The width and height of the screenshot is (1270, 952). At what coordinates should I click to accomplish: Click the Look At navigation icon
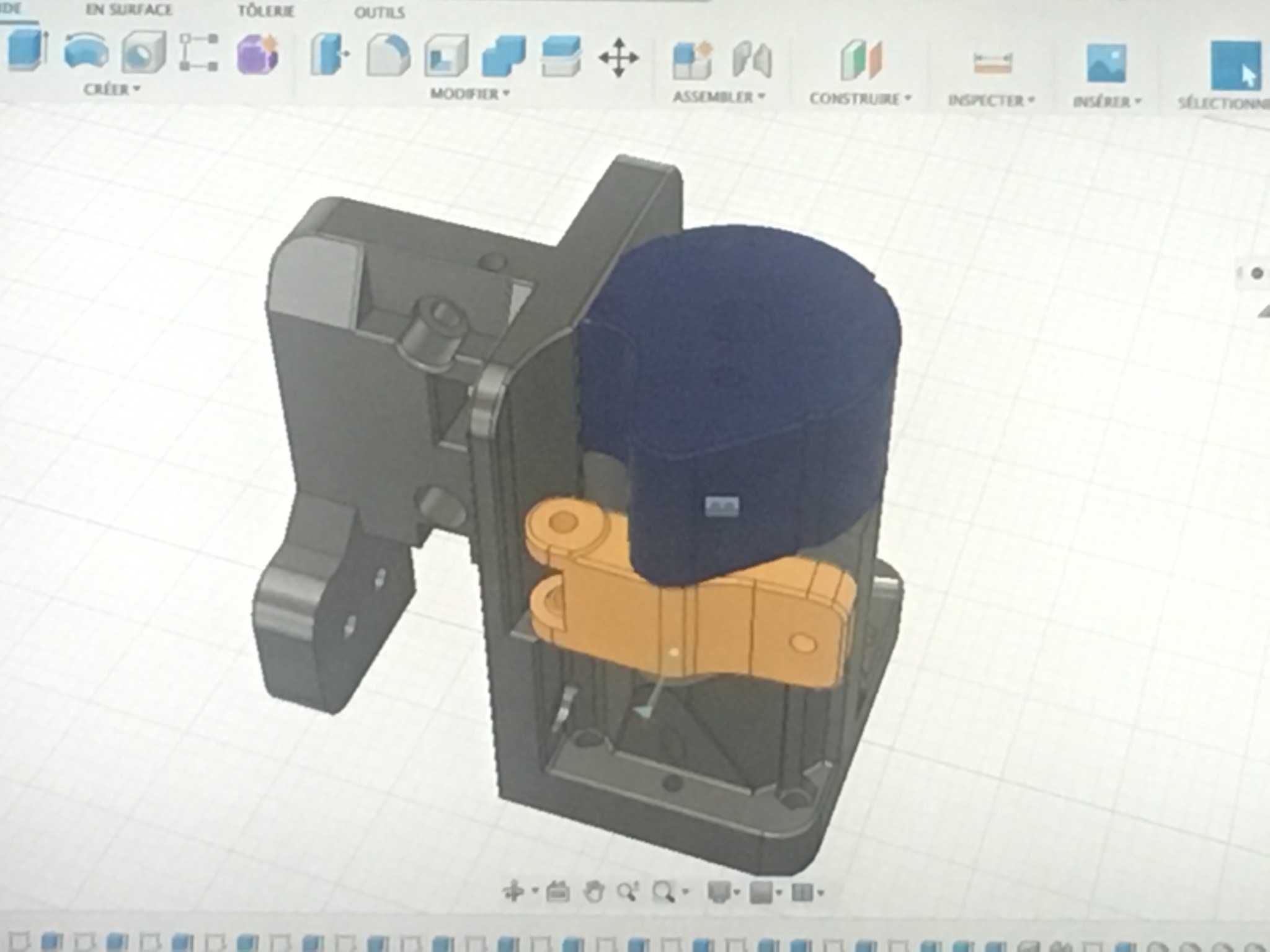(557, 892)
